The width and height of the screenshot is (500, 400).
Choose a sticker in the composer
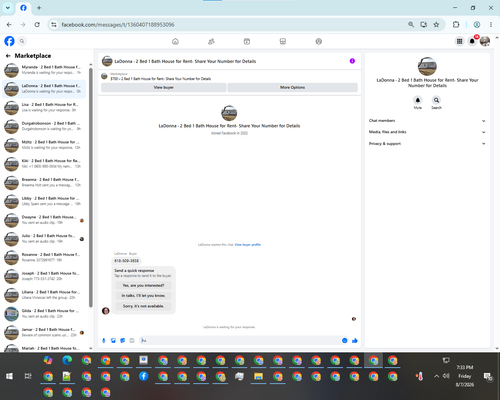[123, 340]
